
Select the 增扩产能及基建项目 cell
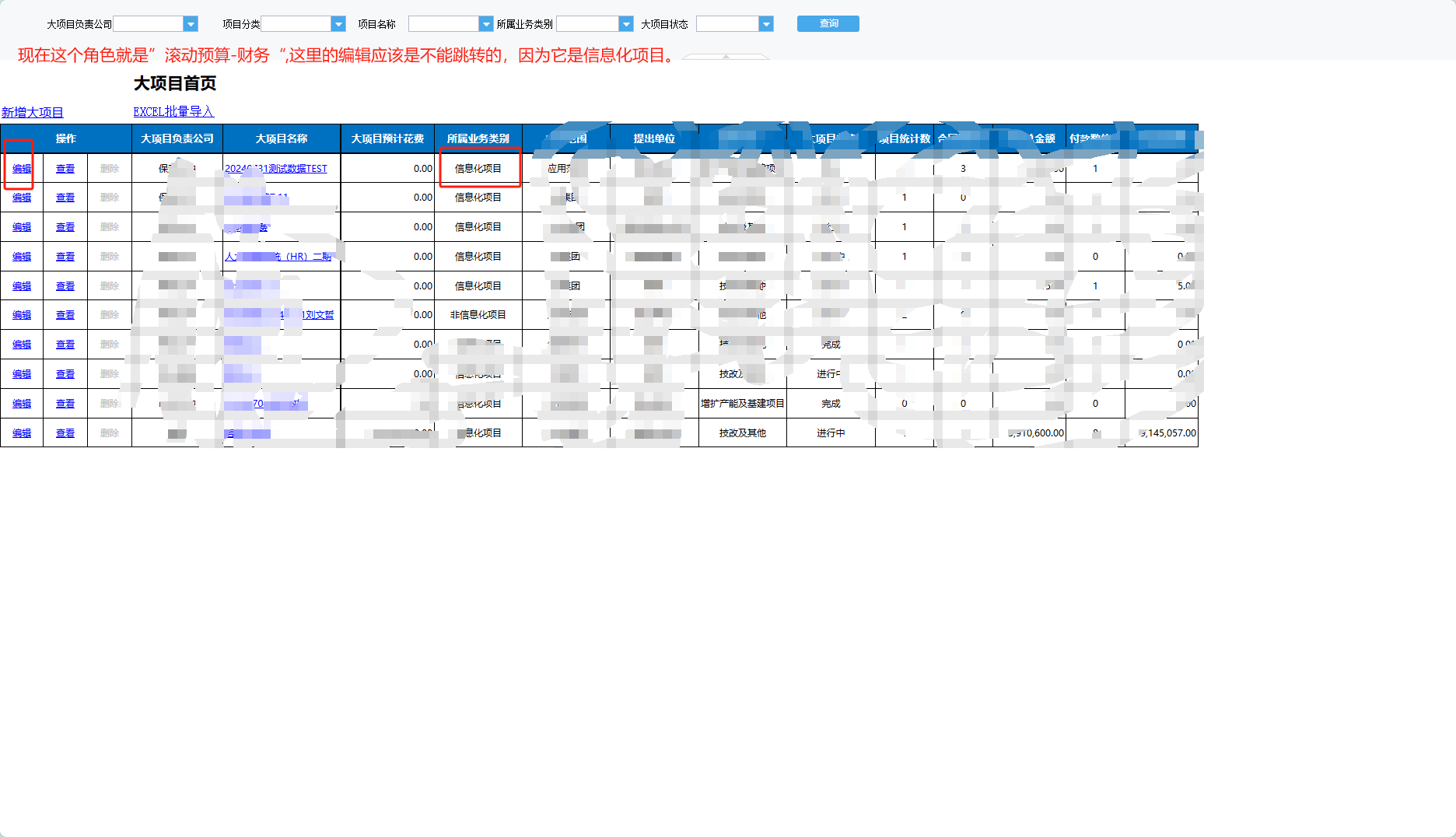tap(743, 404)
